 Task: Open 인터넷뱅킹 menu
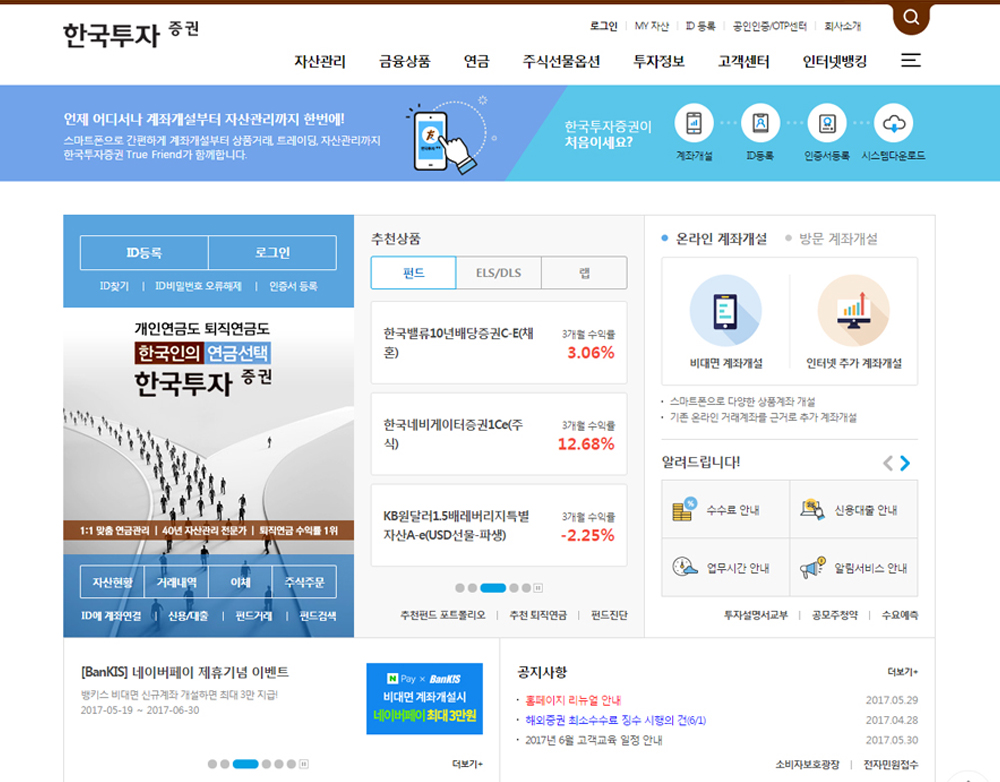click(x=835, y=61)
